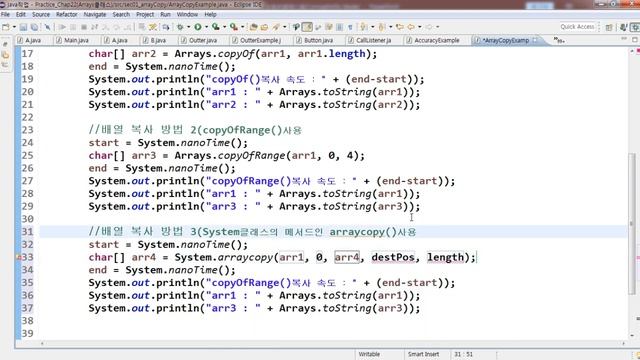Click 'Writable' in the status bar
The image size is (640, 360).
[369, 354]
